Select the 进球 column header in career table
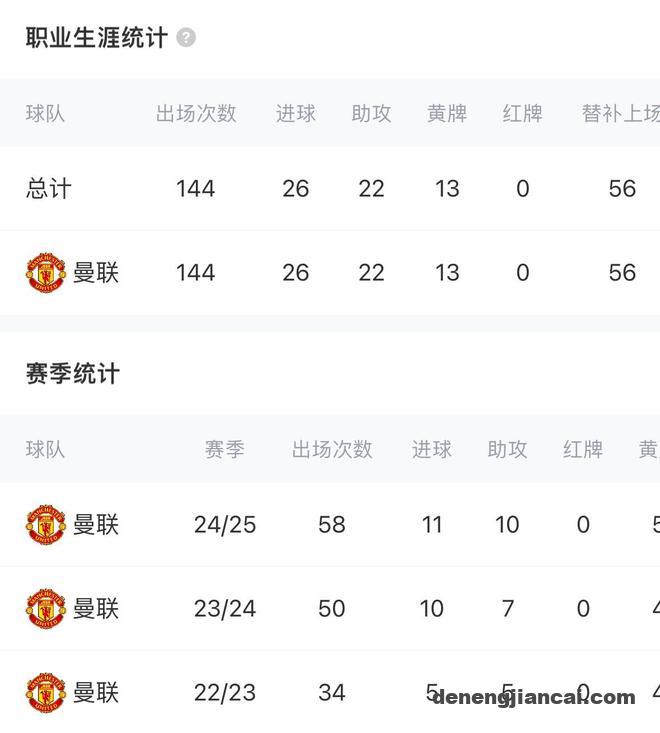This screenshot has height=733, width=660. (x=295, y=114)
